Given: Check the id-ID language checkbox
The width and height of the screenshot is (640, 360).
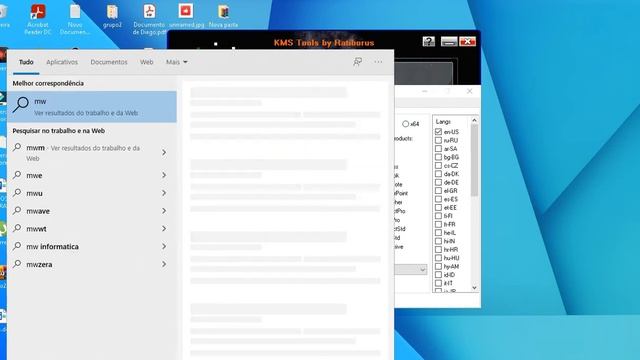Looking at the screenshot, I should [x=438, y=275].
